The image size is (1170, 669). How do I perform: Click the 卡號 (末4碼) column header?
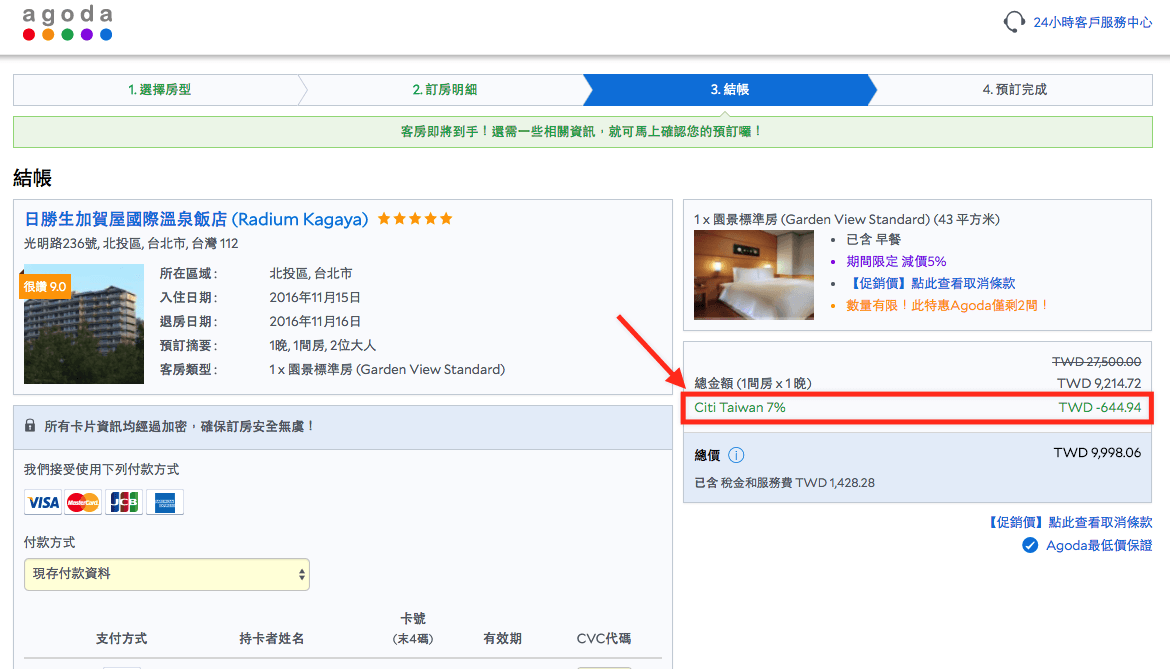[x=413, y=628]
